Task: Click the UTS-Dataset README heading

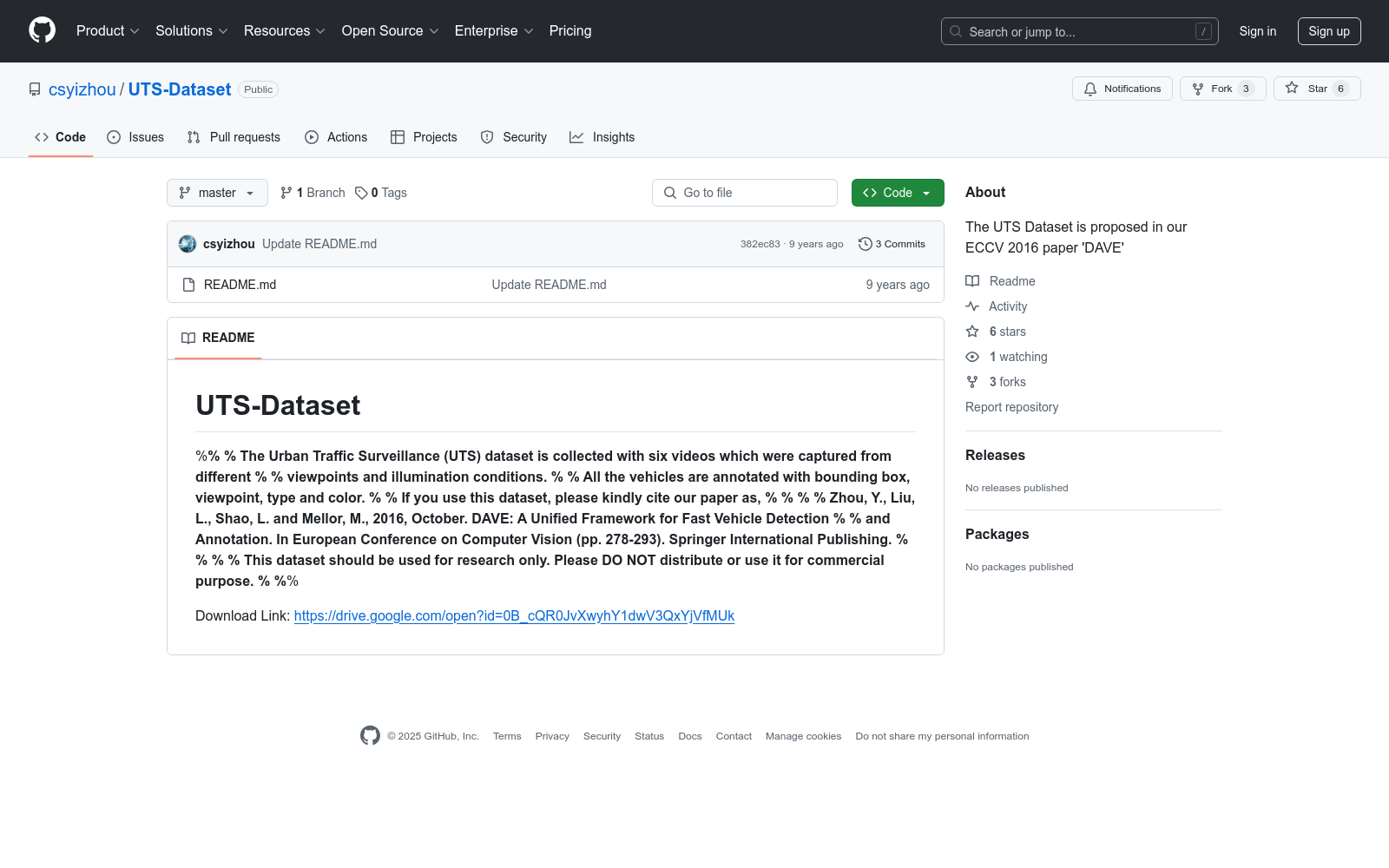Action: tap(278, 405)
